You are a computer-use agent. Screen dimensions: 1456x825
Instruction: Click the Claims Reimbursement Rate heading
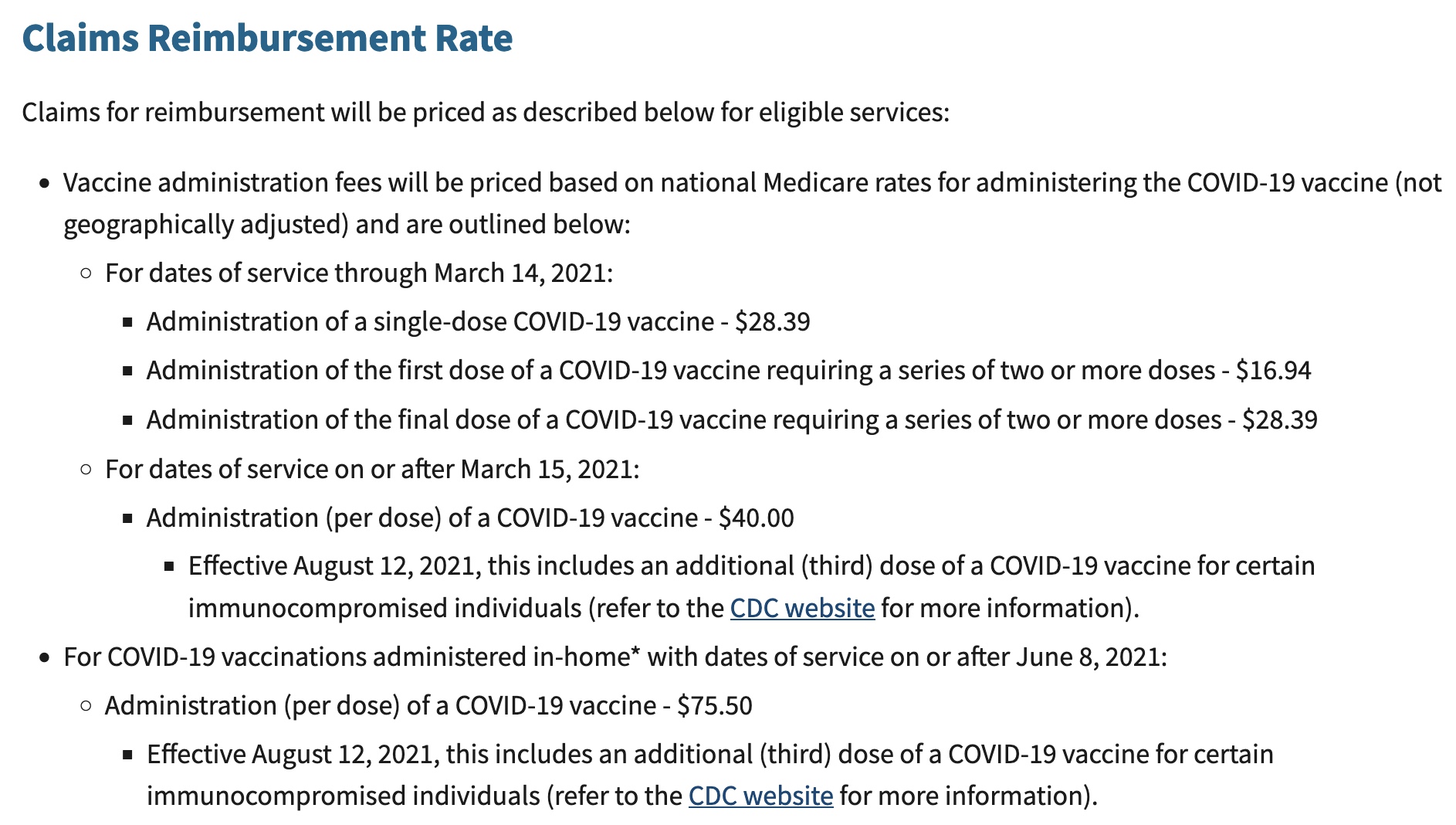(267, 38)
